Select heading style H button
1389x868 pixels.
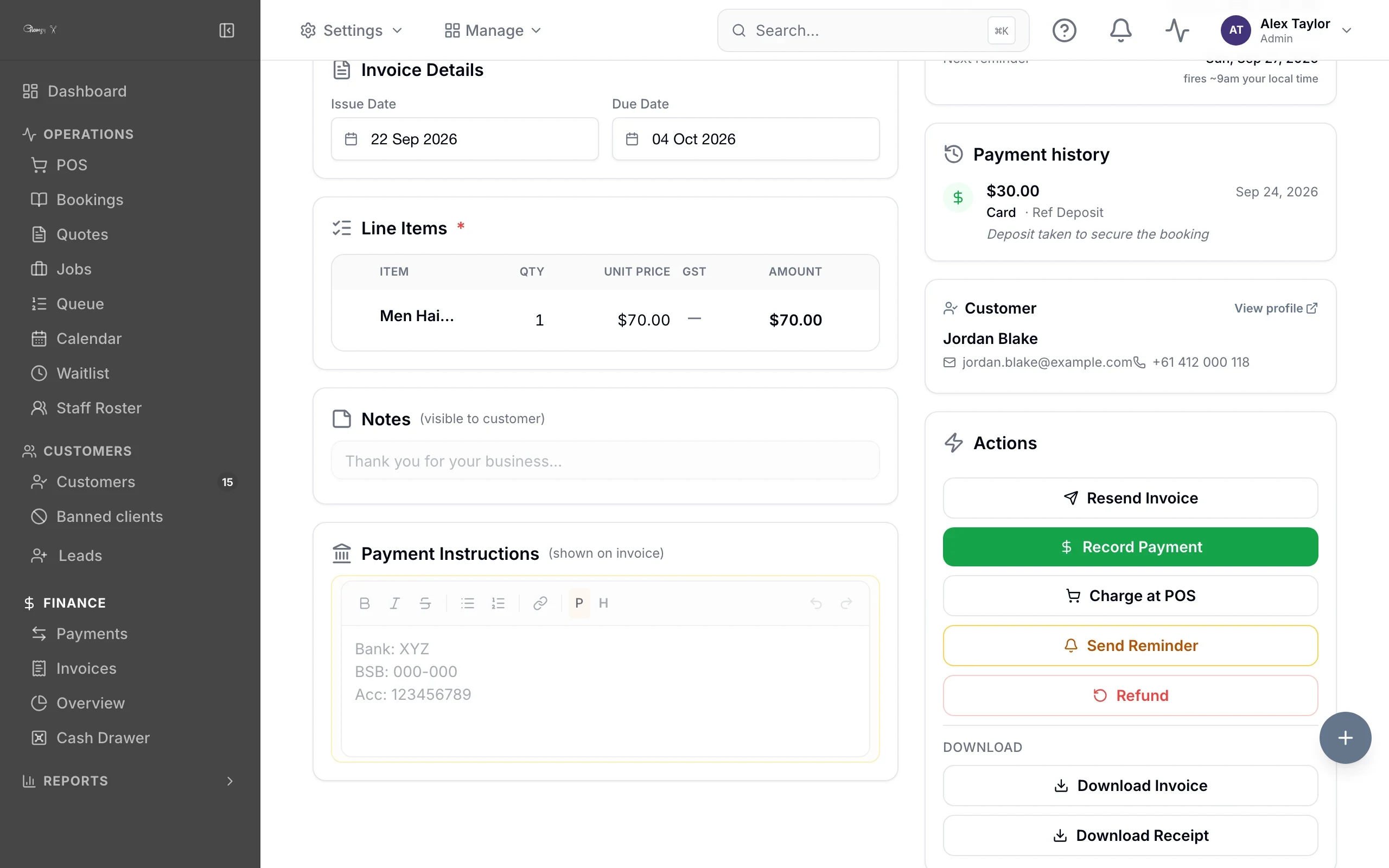click(x=603, y=603)
